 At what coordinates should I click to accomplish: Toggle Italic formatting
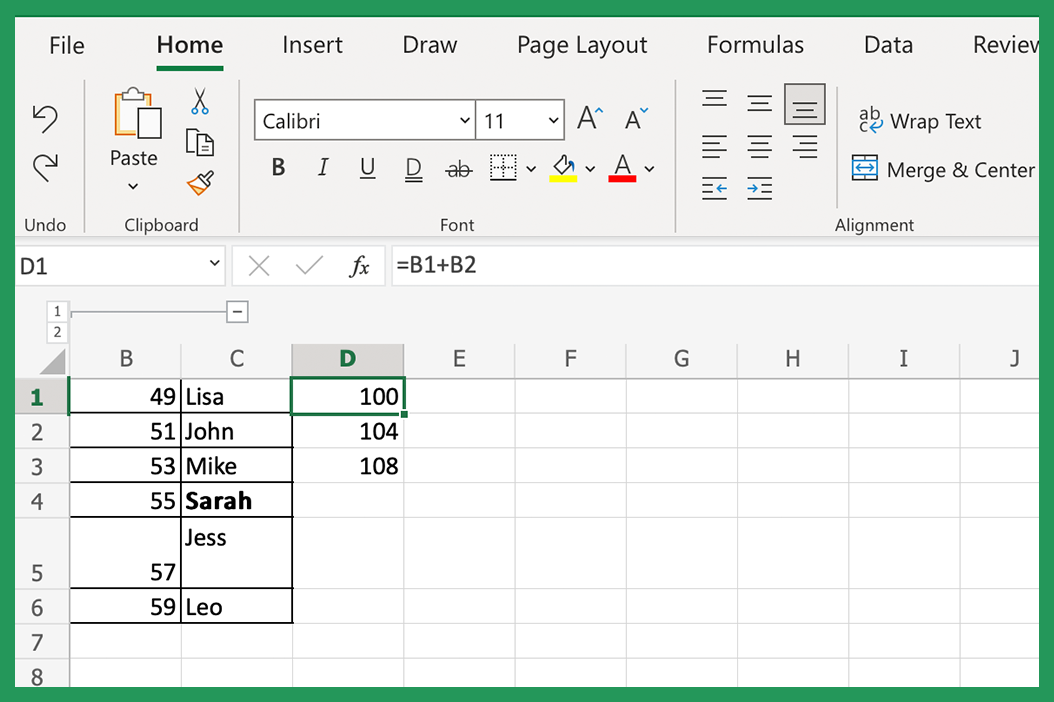pyautogui.click(x=323, y=167)
